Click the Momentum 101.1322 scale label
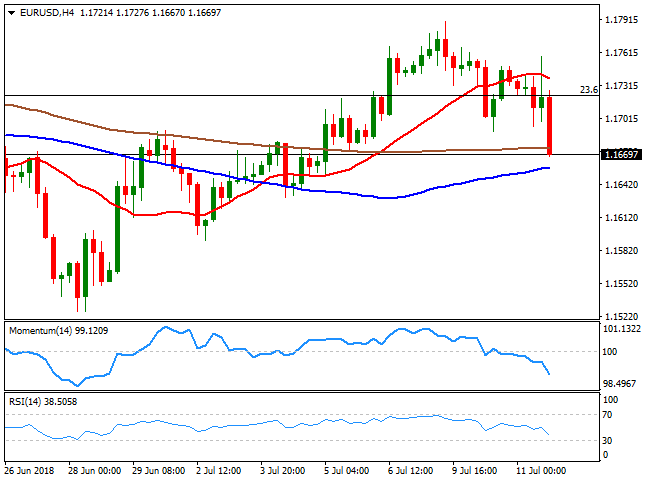This screenshot has width=650, height=480. click(x=624, y=328)
